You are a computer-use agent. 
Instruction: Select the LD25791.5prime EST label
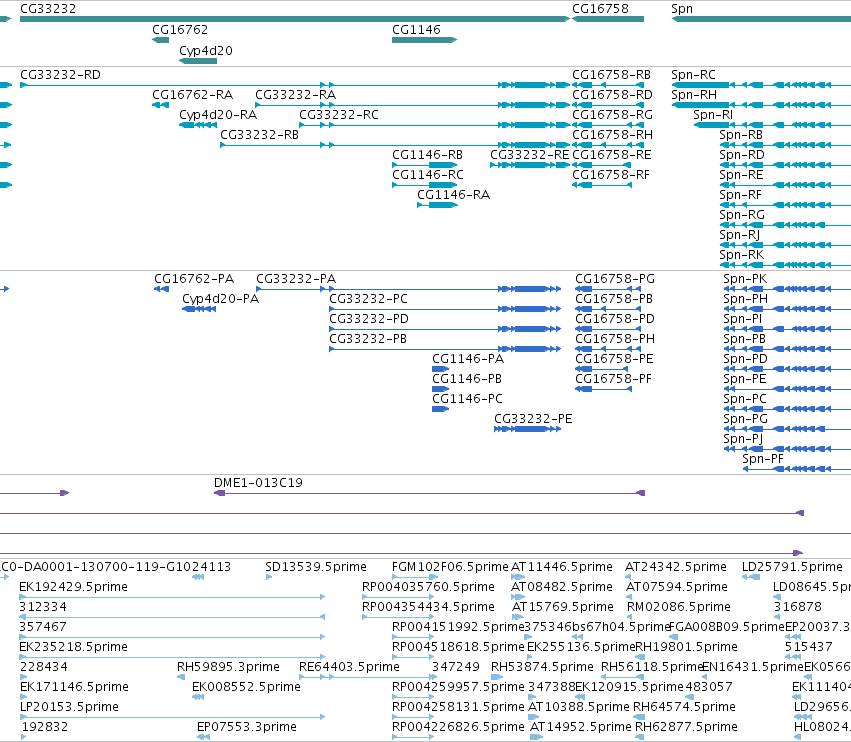[x=792, y=567]
